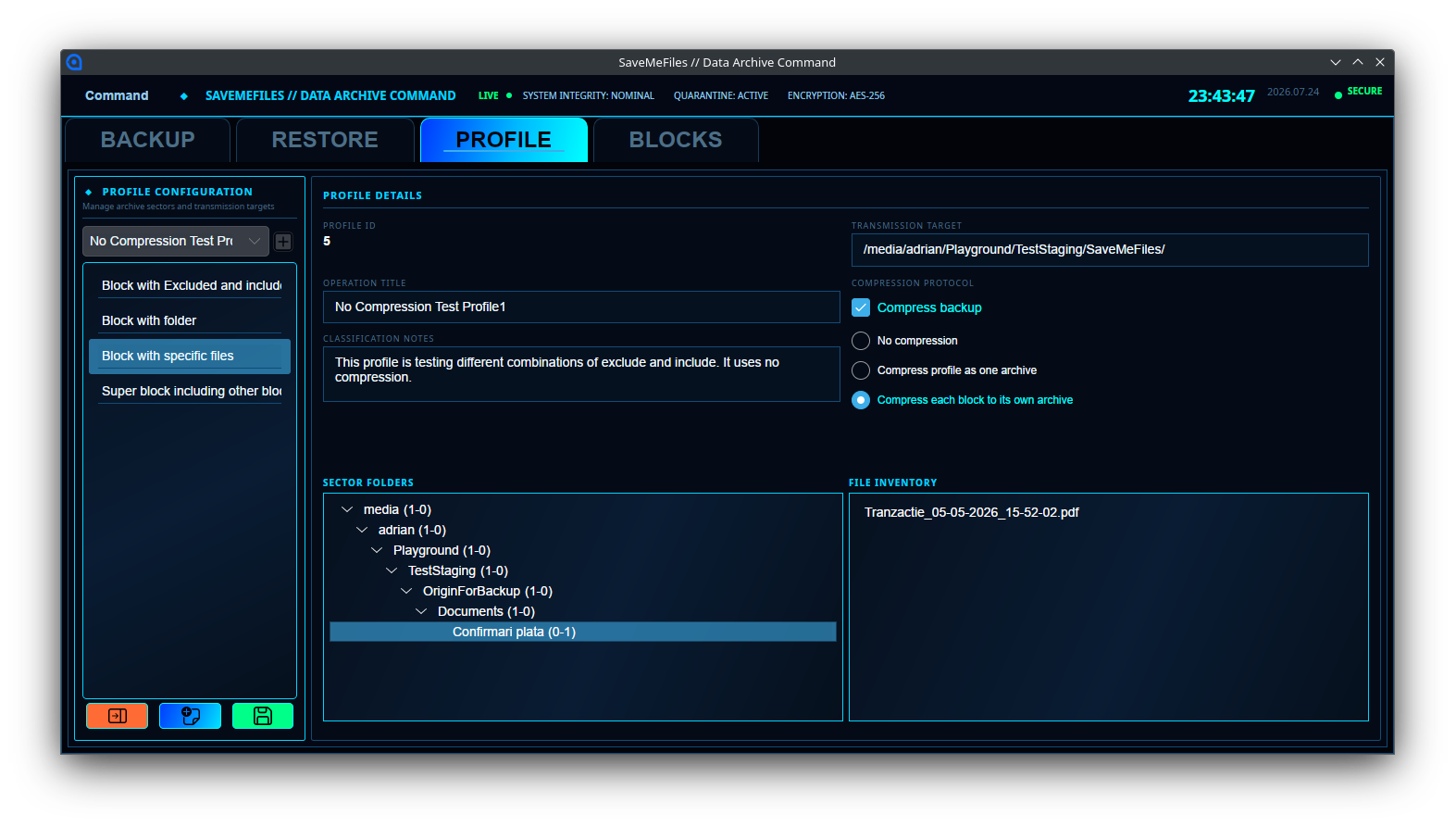
Task: Open the No Compression Test profile dropdown
Action: (176, 241)
